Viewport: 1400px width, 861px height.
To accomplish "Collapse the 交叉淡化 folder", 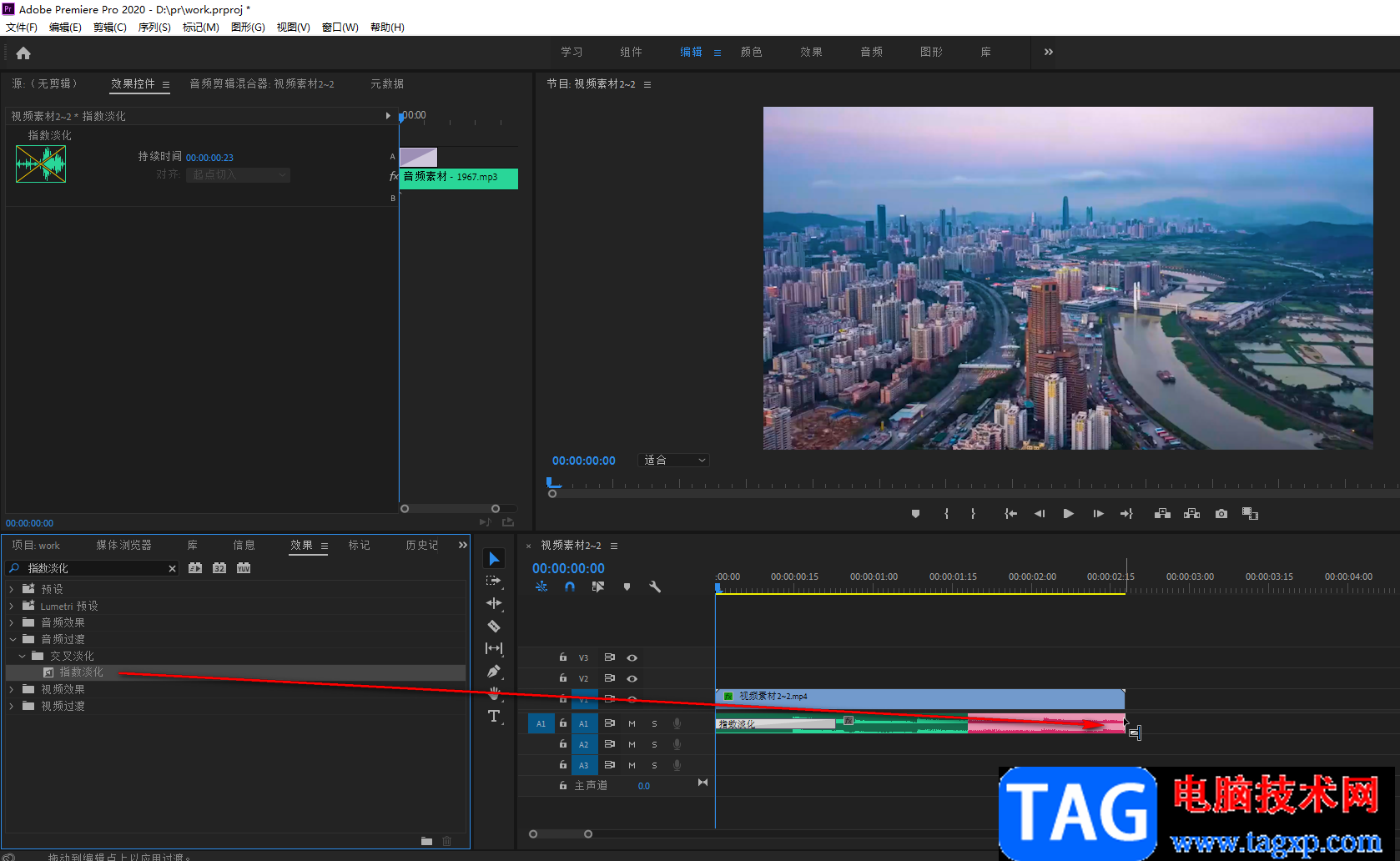I will click(x=22, y=656).
